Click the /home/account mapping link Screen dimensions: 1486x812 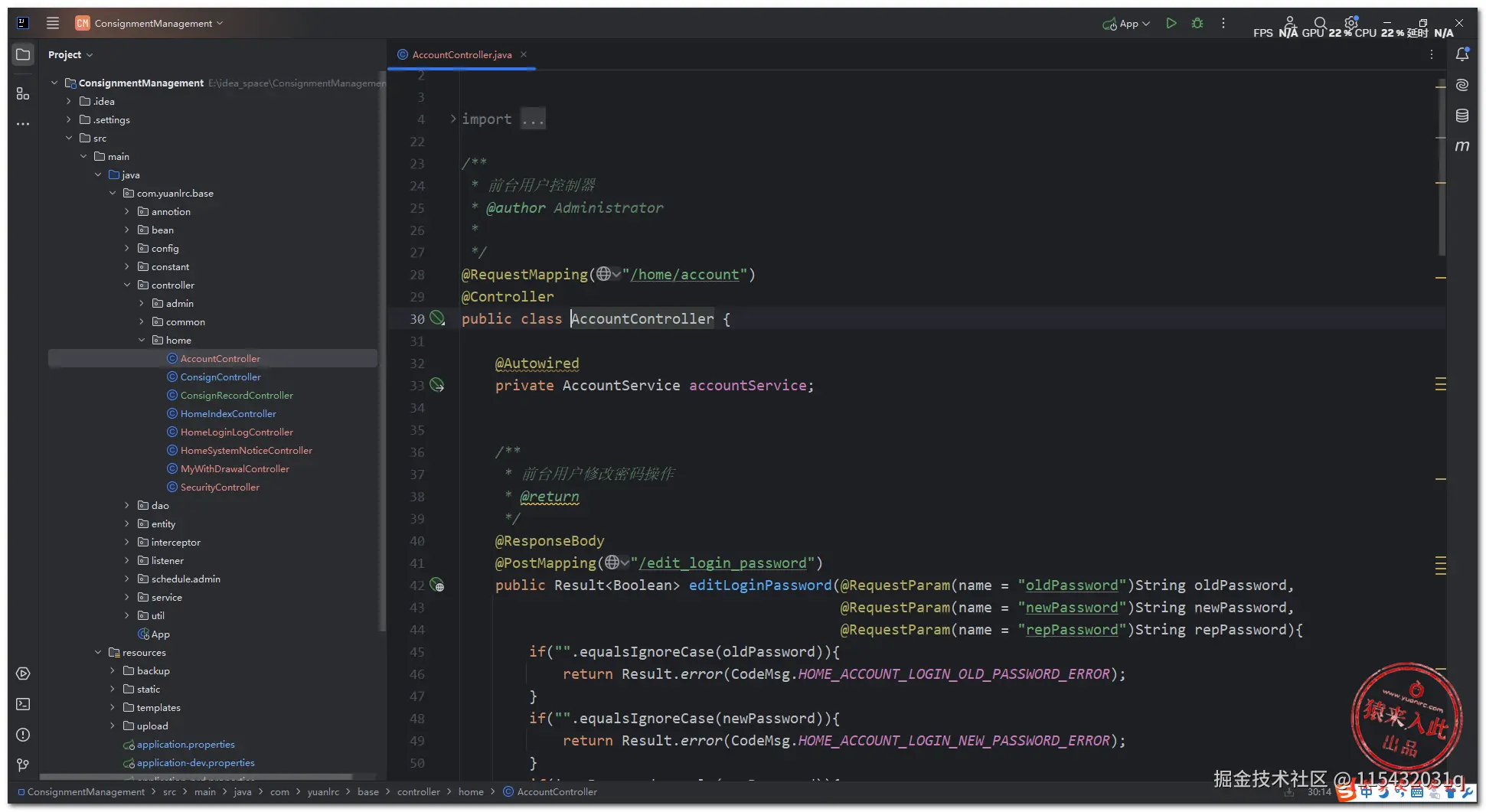(x=684, y=274)
